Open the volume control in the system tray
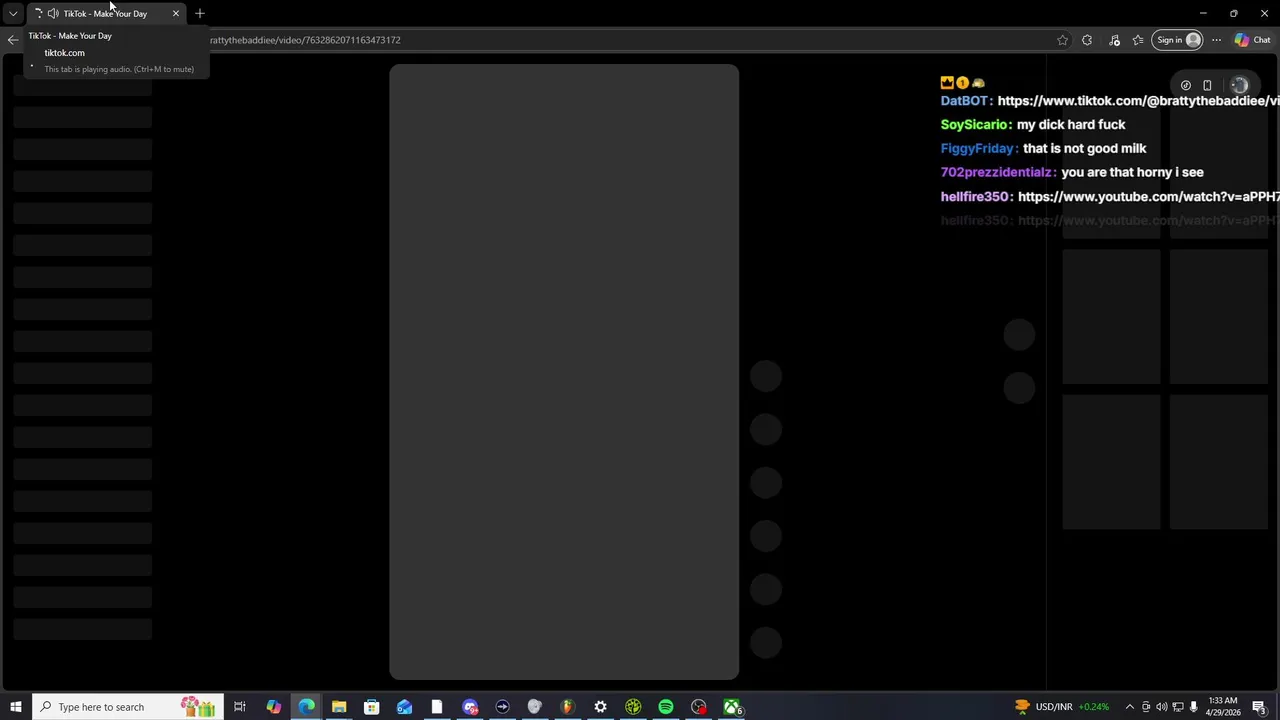The width and height of the screenshot is (1280, 720). tap(1162, 707)
